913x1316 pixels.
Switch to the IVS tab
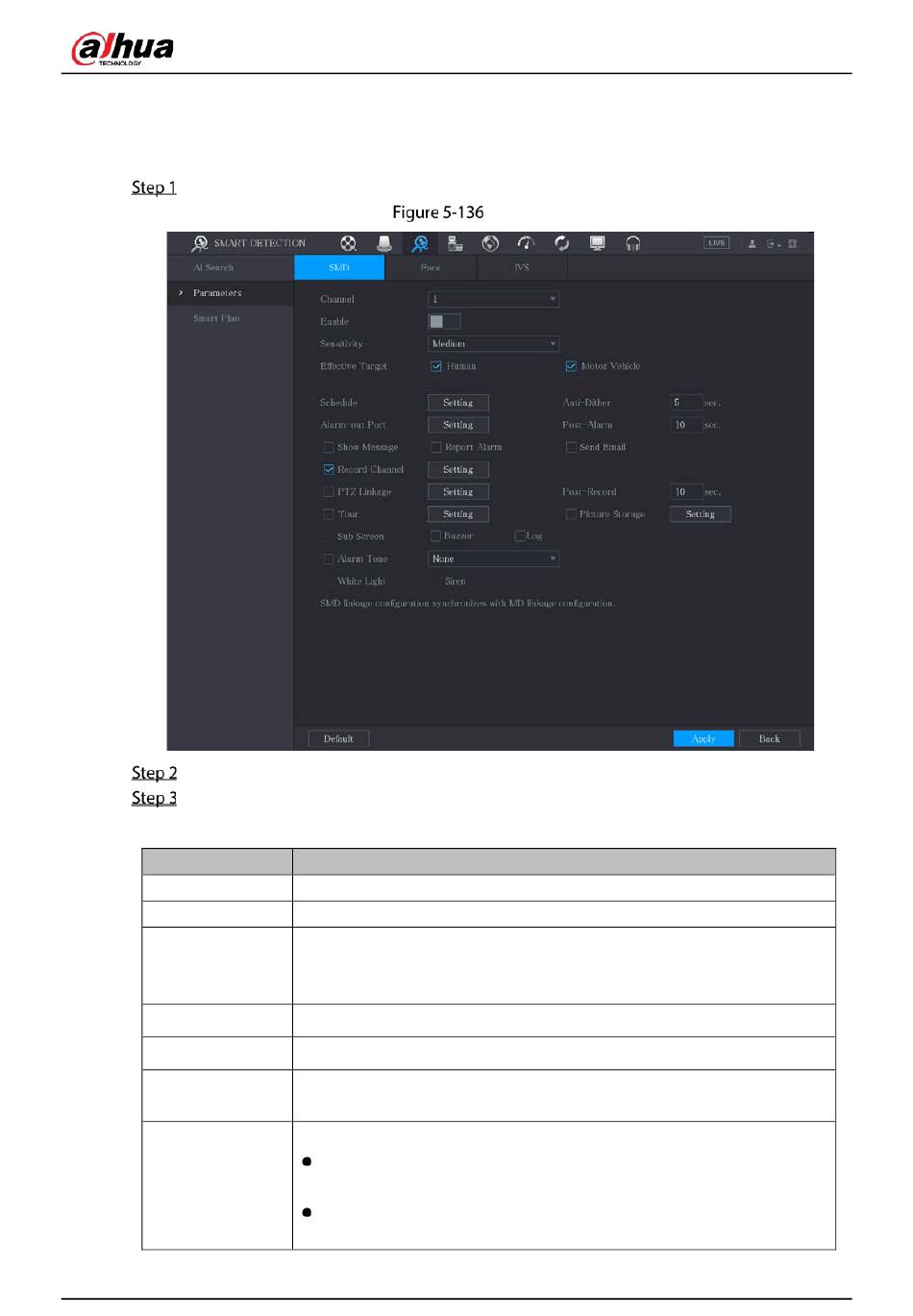pos(522,267)
